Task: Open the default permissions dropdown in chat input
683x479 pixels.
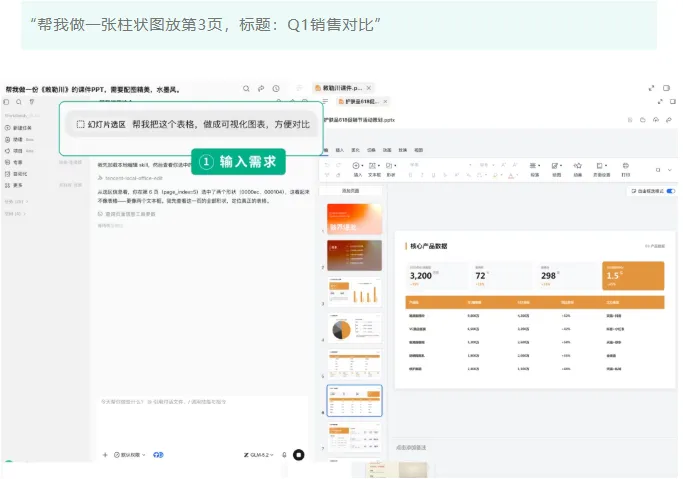Action: coord(130,455)
